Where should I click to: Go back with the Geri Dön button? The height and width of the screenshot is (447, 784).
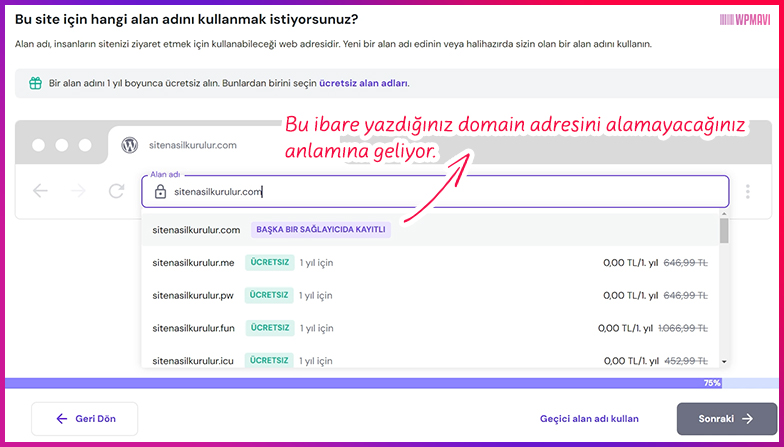84,418
